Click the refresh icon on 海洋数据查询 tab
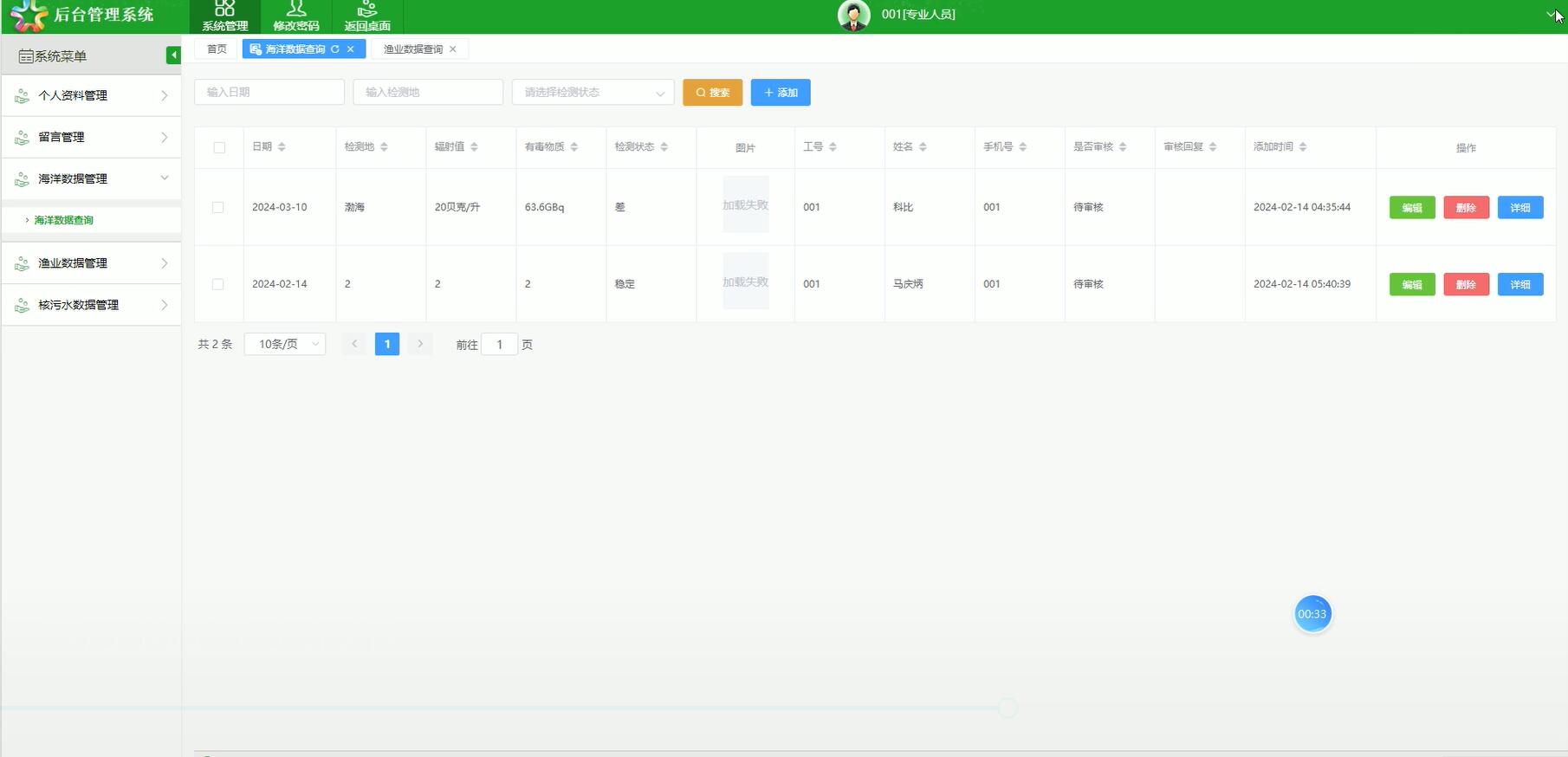 pos(335,49)
